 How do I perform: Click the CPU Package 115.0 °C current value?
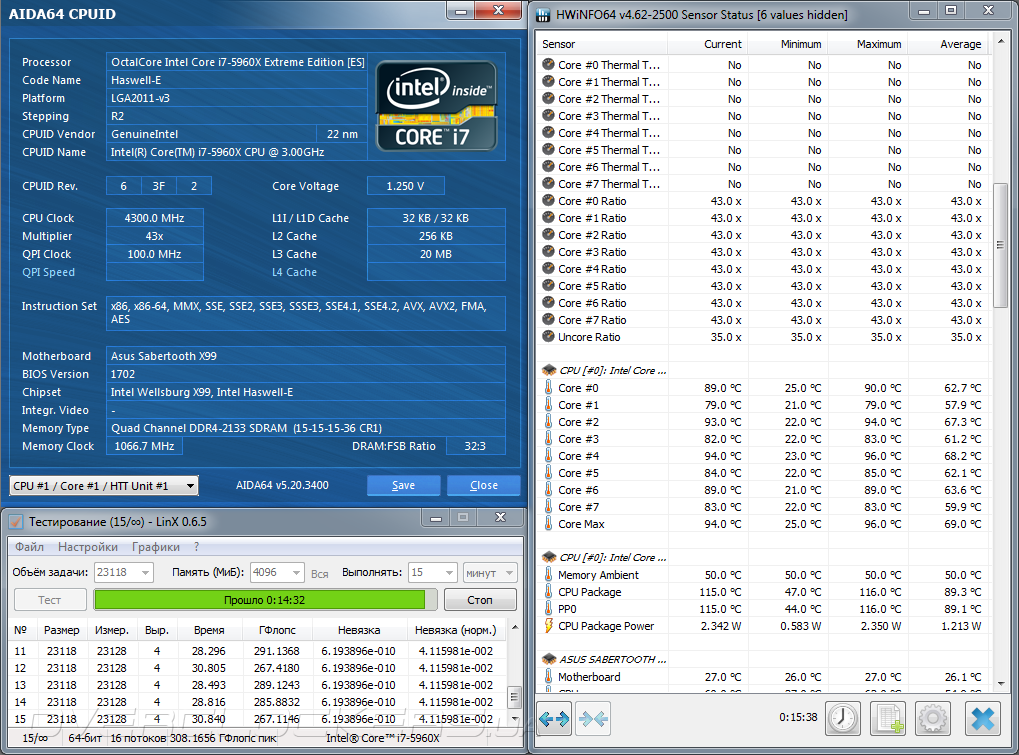pyautogui.click(x=720, y=592)
